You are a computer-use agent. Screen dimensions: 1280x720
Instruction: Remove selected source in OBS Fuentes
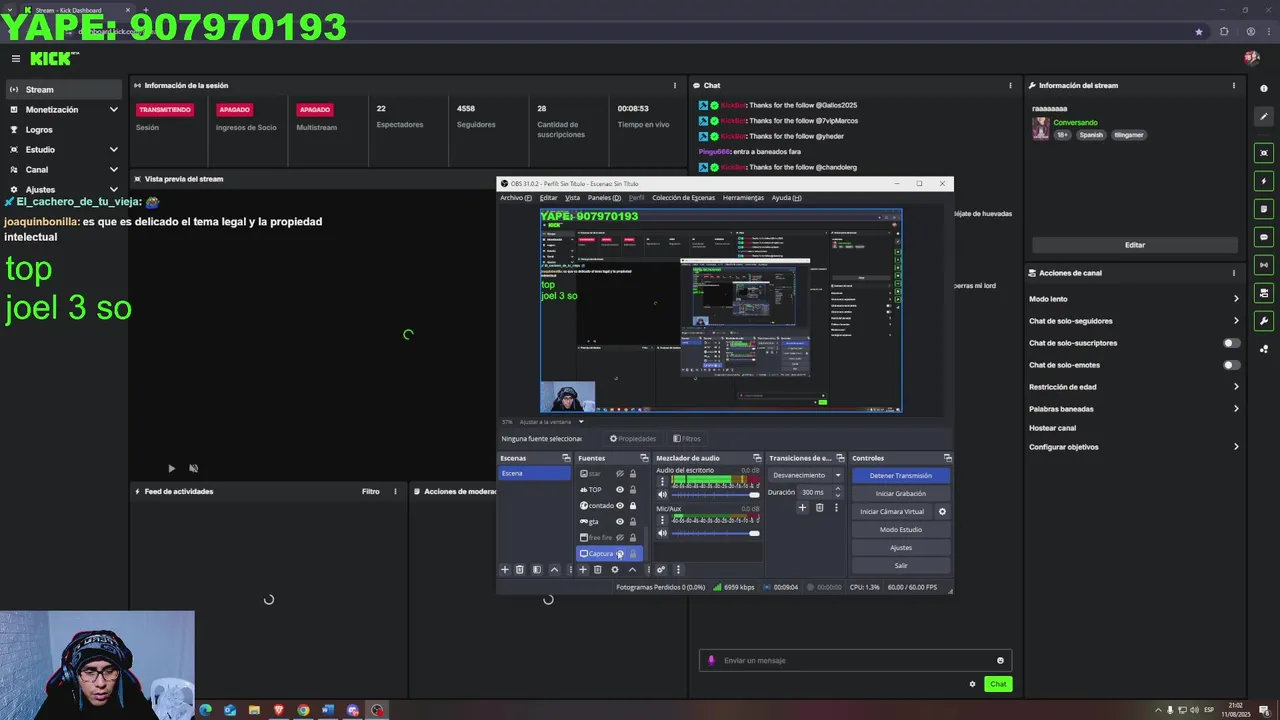pos(598,570)
